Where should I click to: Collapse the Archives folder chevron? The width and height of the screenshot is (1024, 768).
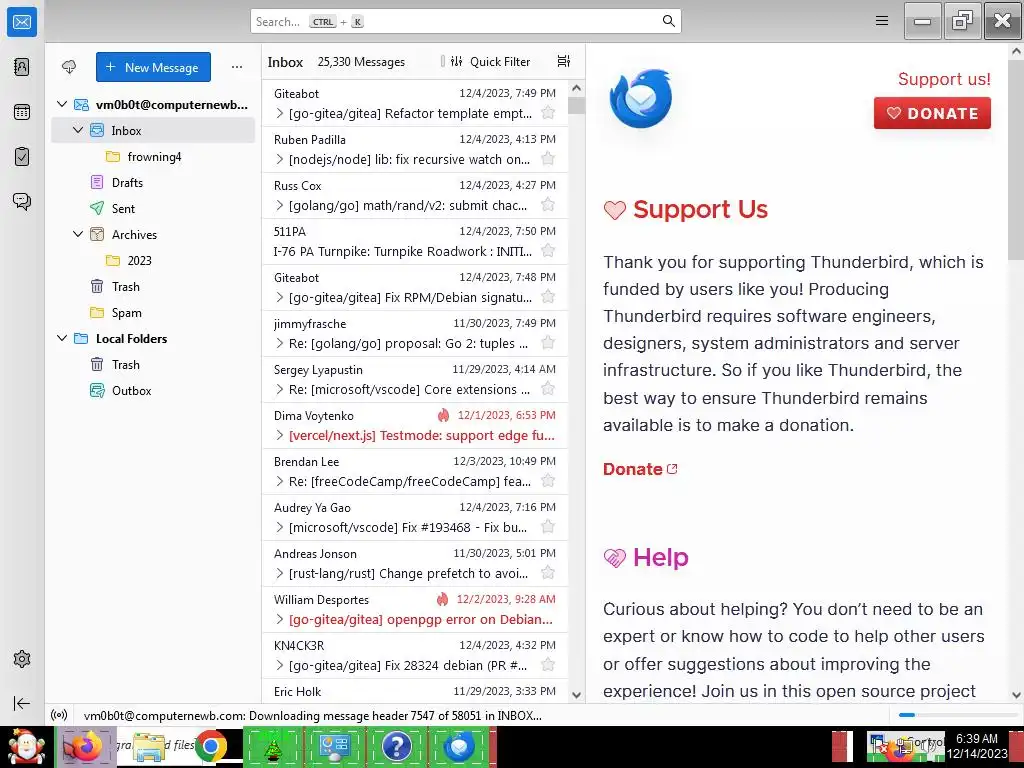78,234
